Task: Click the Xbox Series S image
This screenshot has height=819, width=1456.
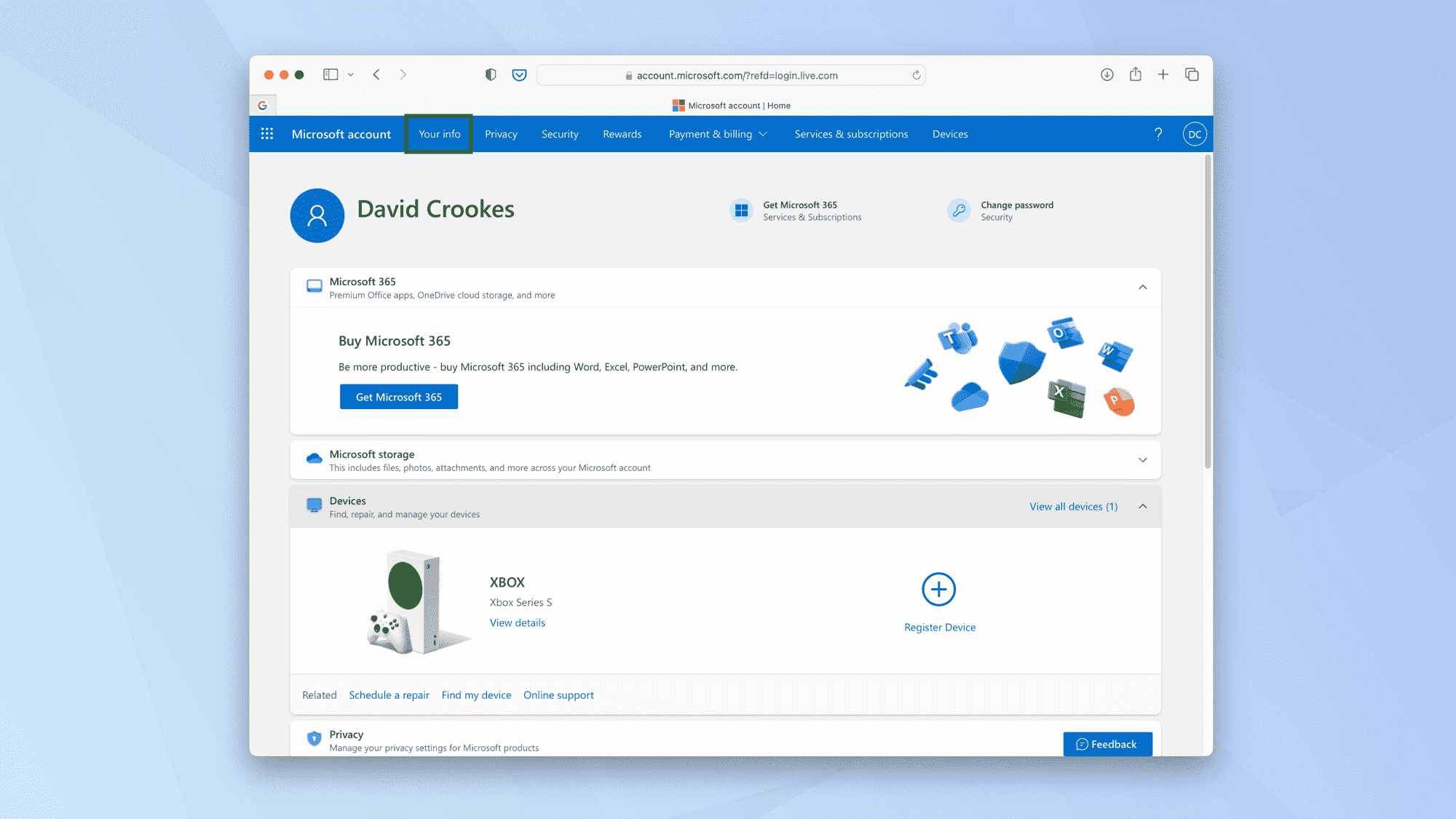Action: pos(419,602)
